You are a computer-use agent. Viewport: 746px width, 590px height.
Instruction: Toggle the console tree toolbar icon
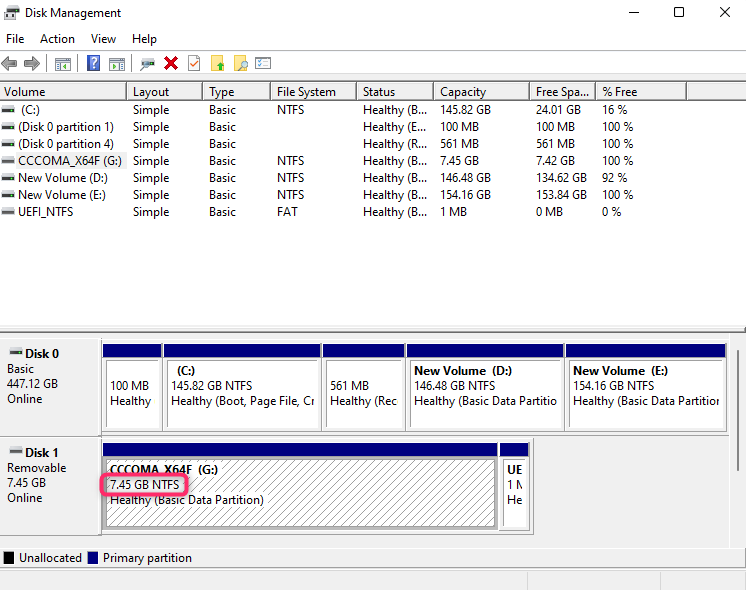click(x=62, y=63)
